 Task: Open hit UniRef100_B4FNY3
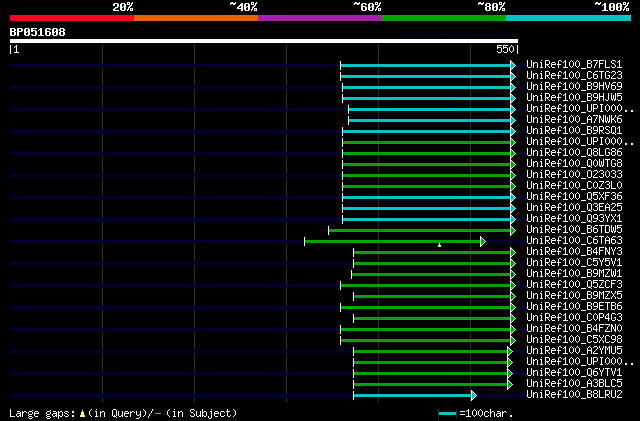coord(574,252)
